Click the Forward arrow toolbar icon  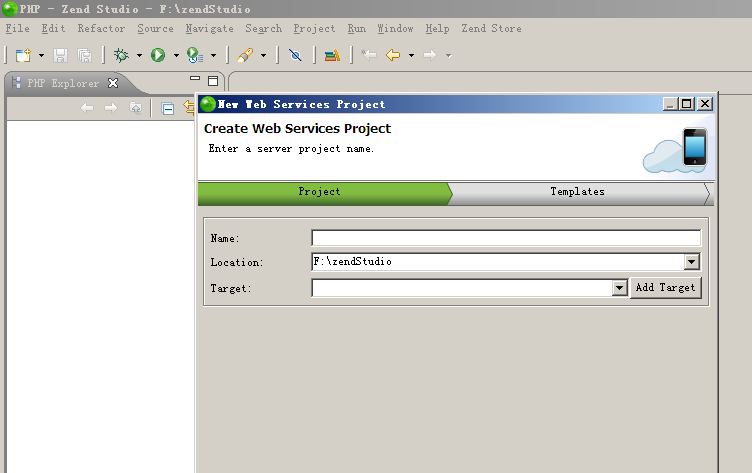coord(430,55)
